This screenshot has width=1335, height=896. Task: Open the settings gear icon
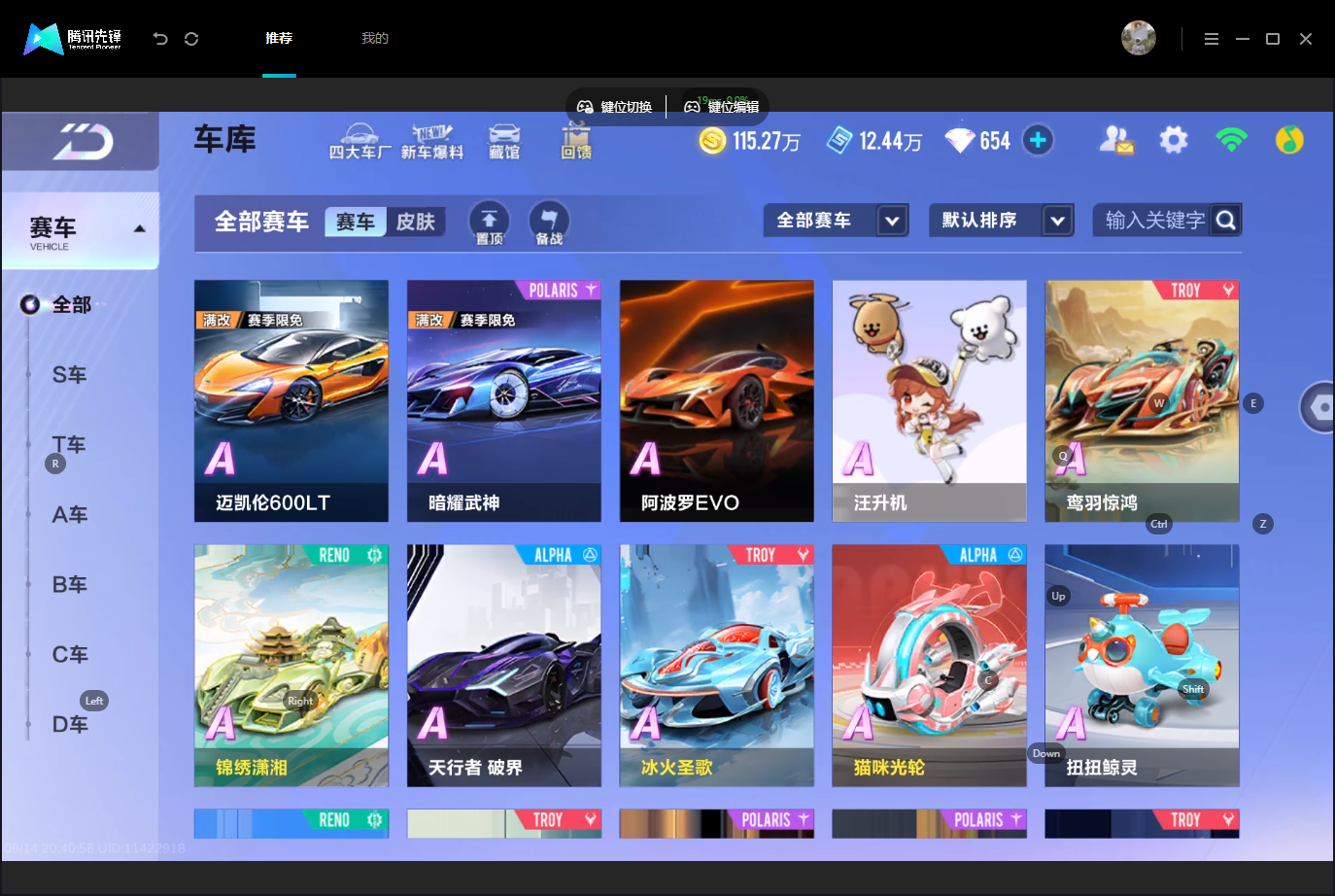point(1174,140)
